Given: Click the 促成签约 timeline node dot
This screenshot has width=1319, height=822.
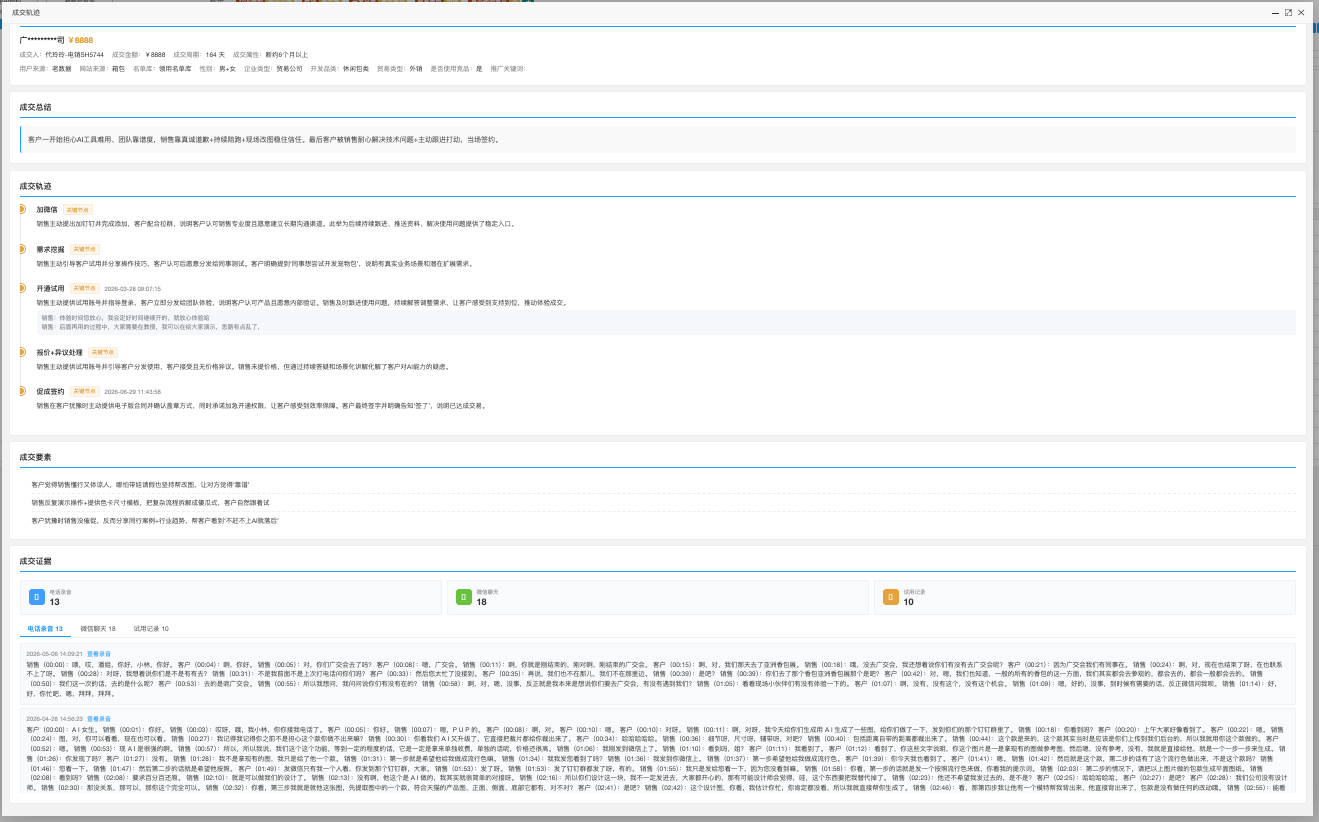Looking at the screenshot, I should (x=21, y=391).
